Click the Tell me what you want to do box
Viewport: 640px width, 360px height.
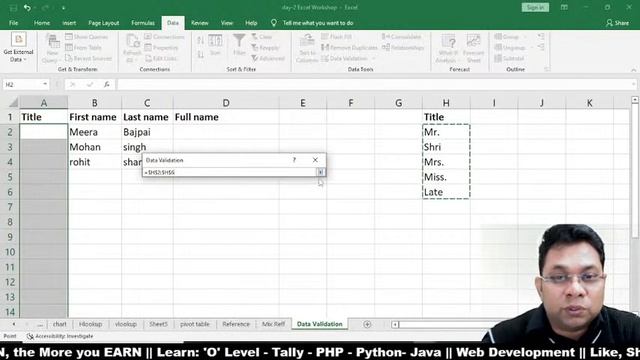pyautogui.click(x=318, y=23)
